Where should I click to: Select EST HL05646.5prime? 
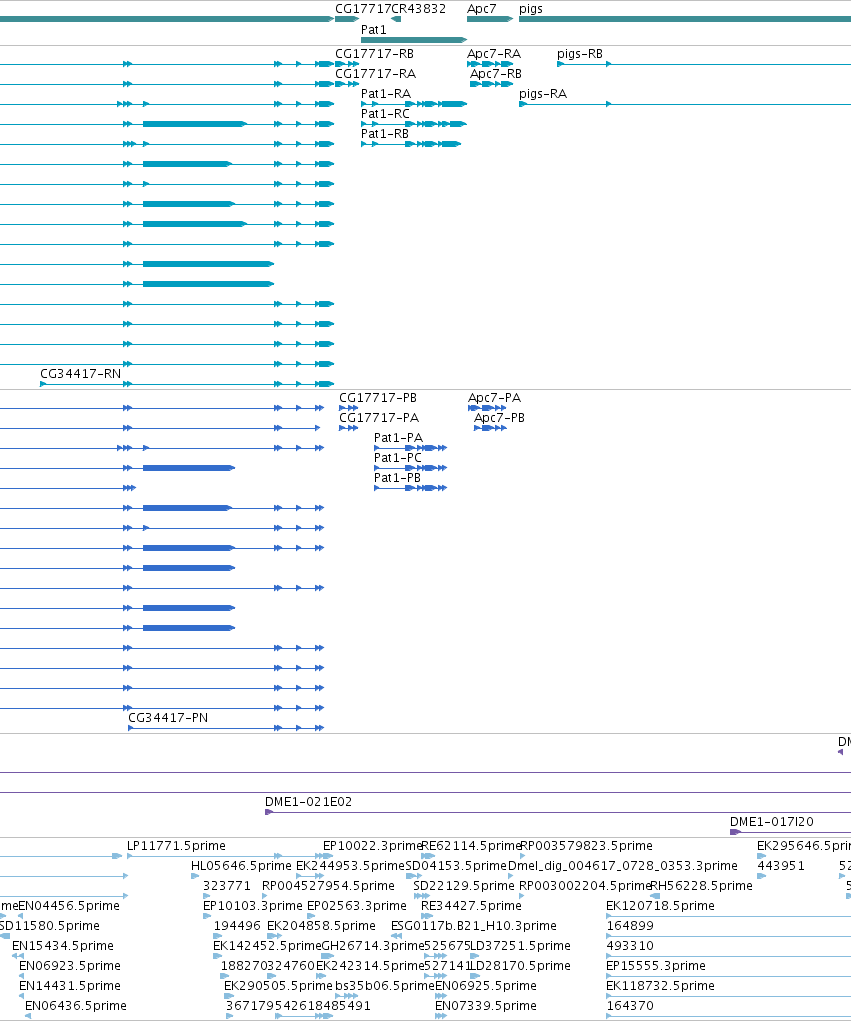coord(241,866)
